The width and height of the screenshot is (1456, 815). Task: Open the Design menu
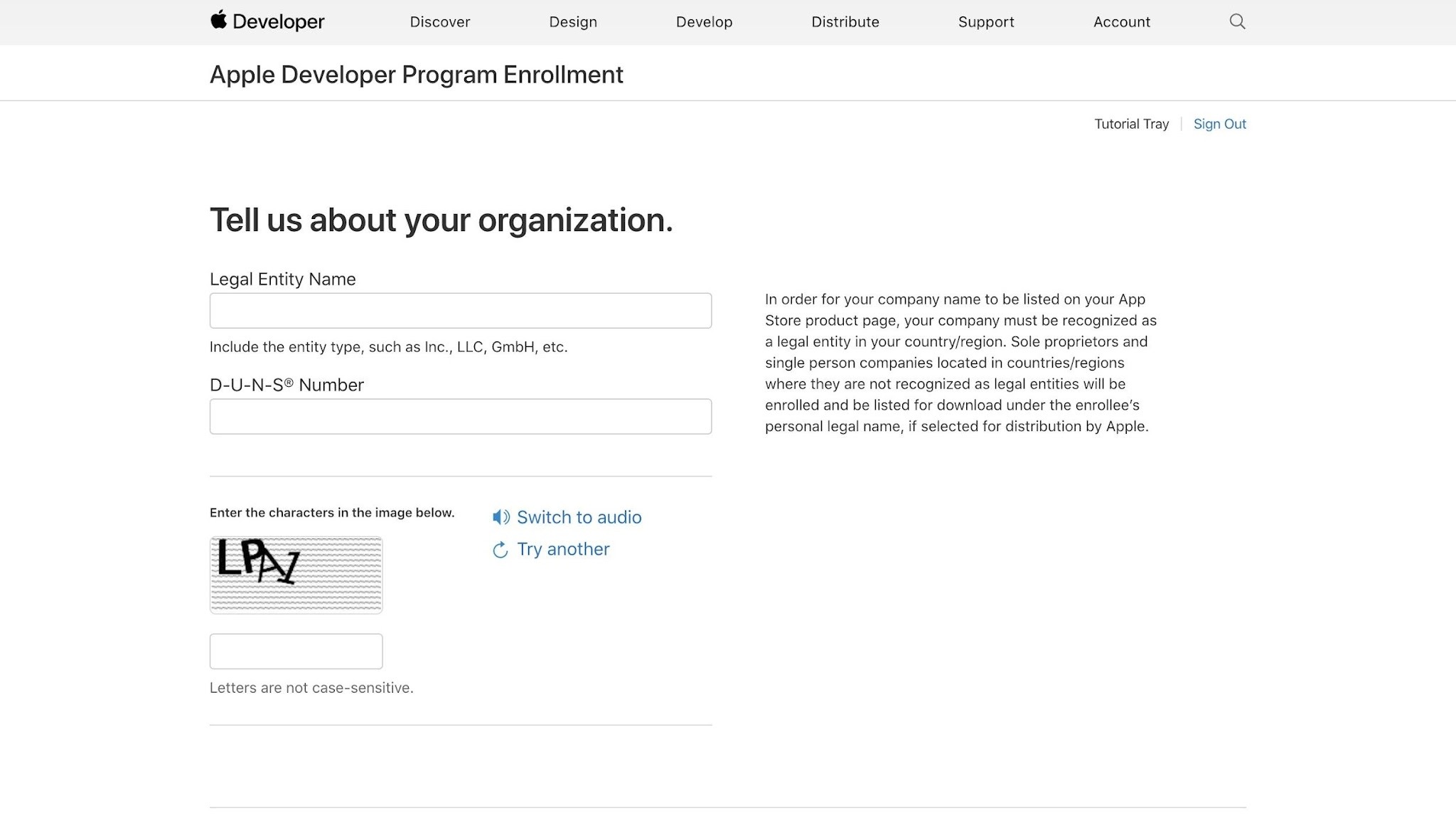(573, 22)
